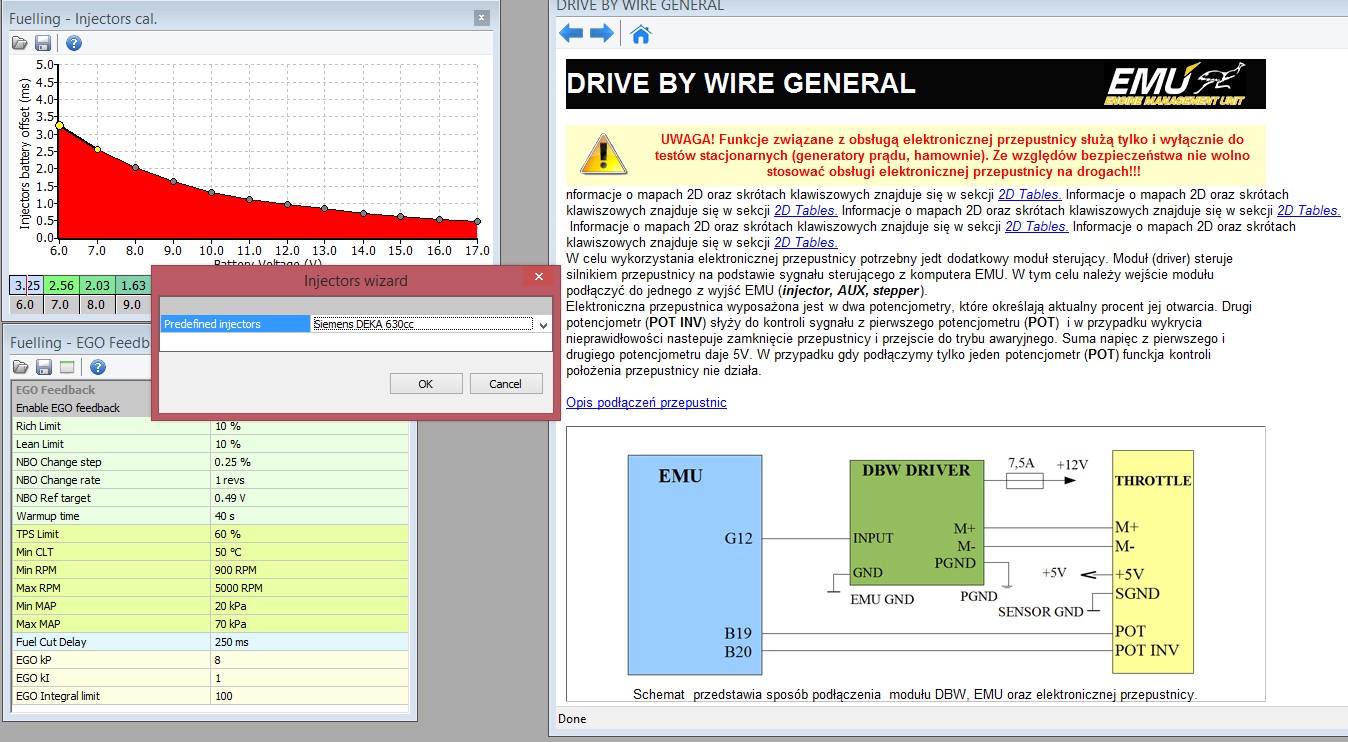1348x742 pixels.
Task: Go back in the help viewer
Action: click(571, 34)
